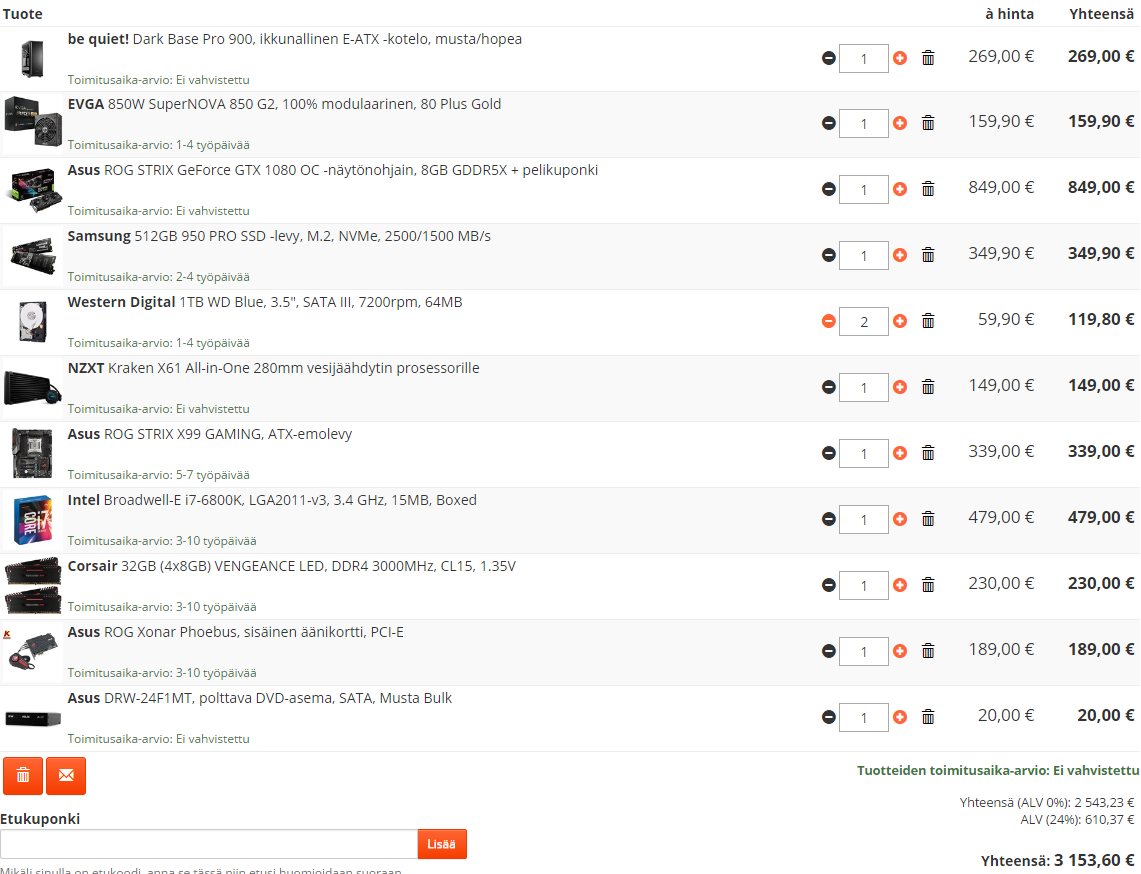
Task: Open EVGA 850W SuperNOVA 850 G2 product link
Action: [285, 104]
